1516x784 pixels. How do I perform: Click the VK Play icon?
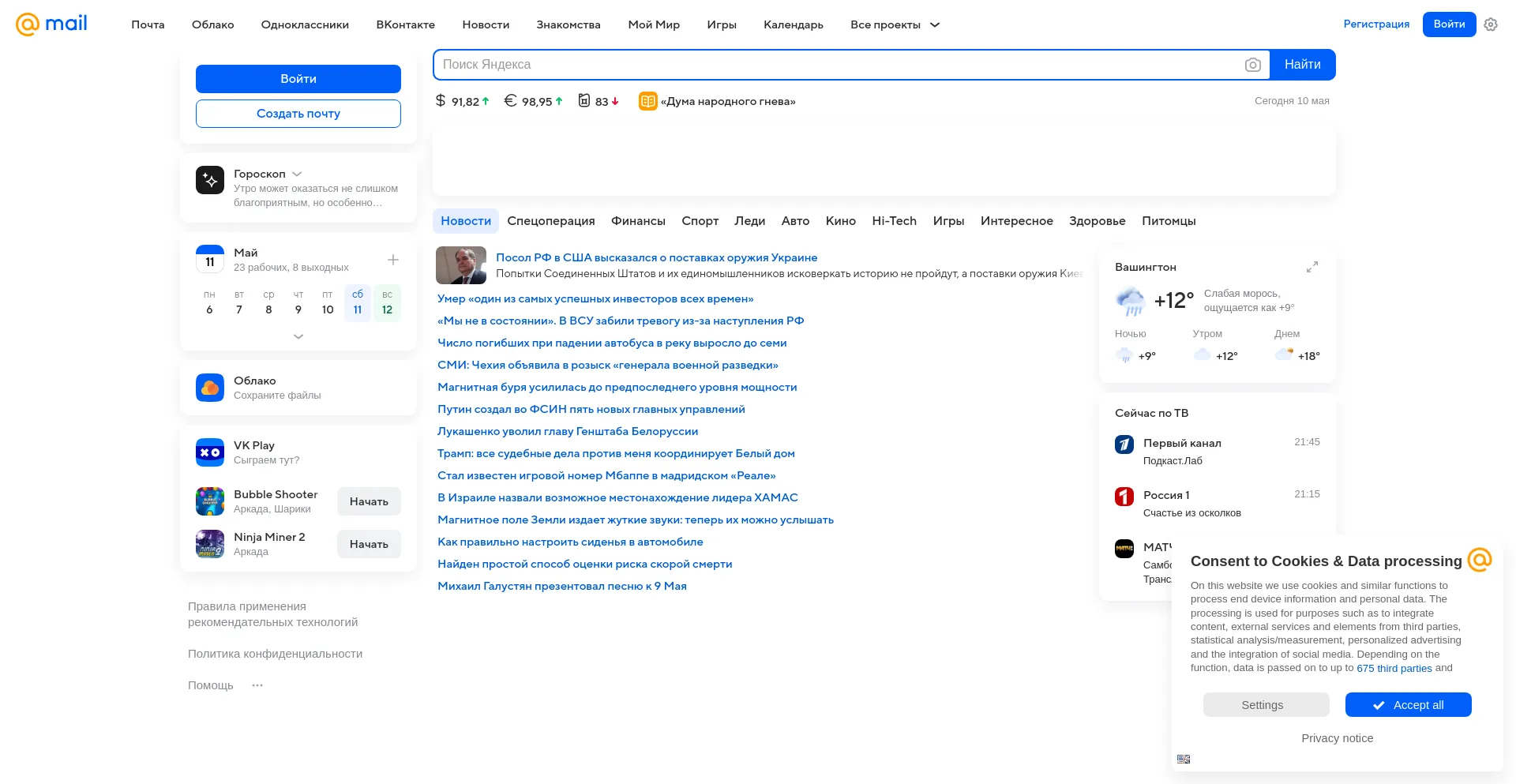pos(210,452)
